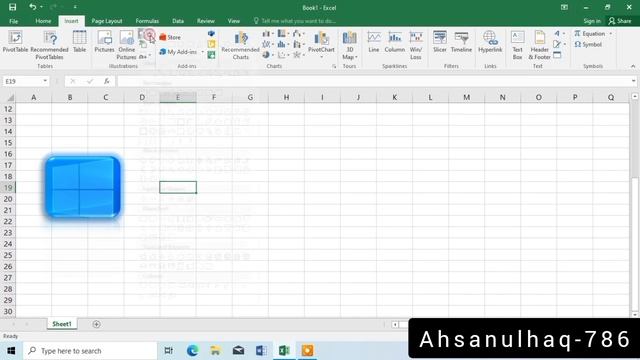Expand the Name Box dropdown
Viewport: 640px width, 360px height.
45,81
